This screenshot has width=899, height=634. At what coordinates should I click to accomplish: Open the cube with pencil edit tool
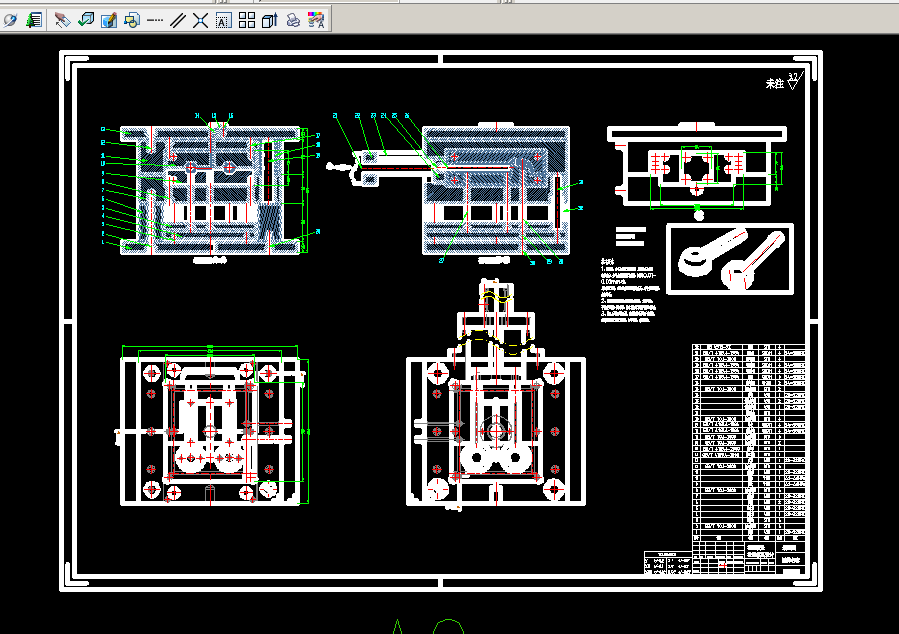pos(109,21)
